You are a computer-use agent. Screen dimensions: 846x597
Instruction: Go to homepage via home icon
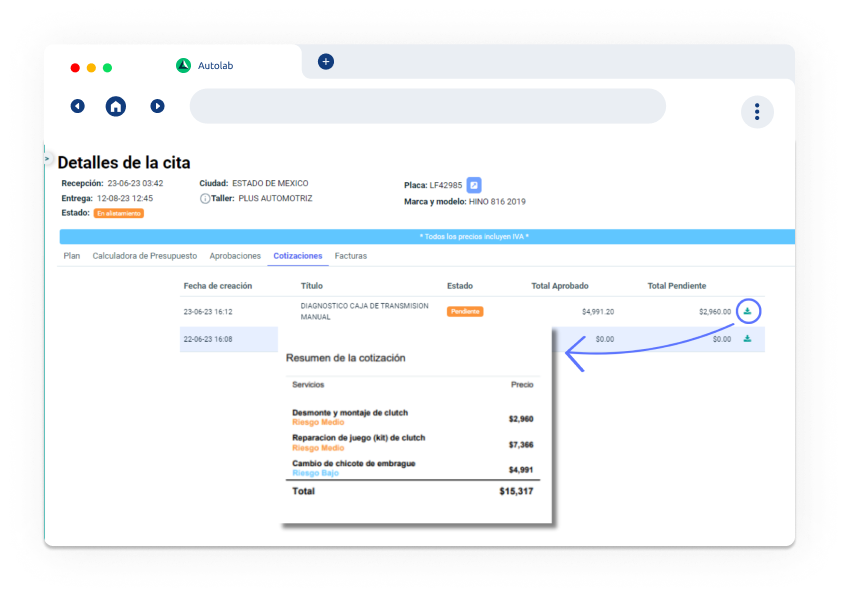(115, 105)
